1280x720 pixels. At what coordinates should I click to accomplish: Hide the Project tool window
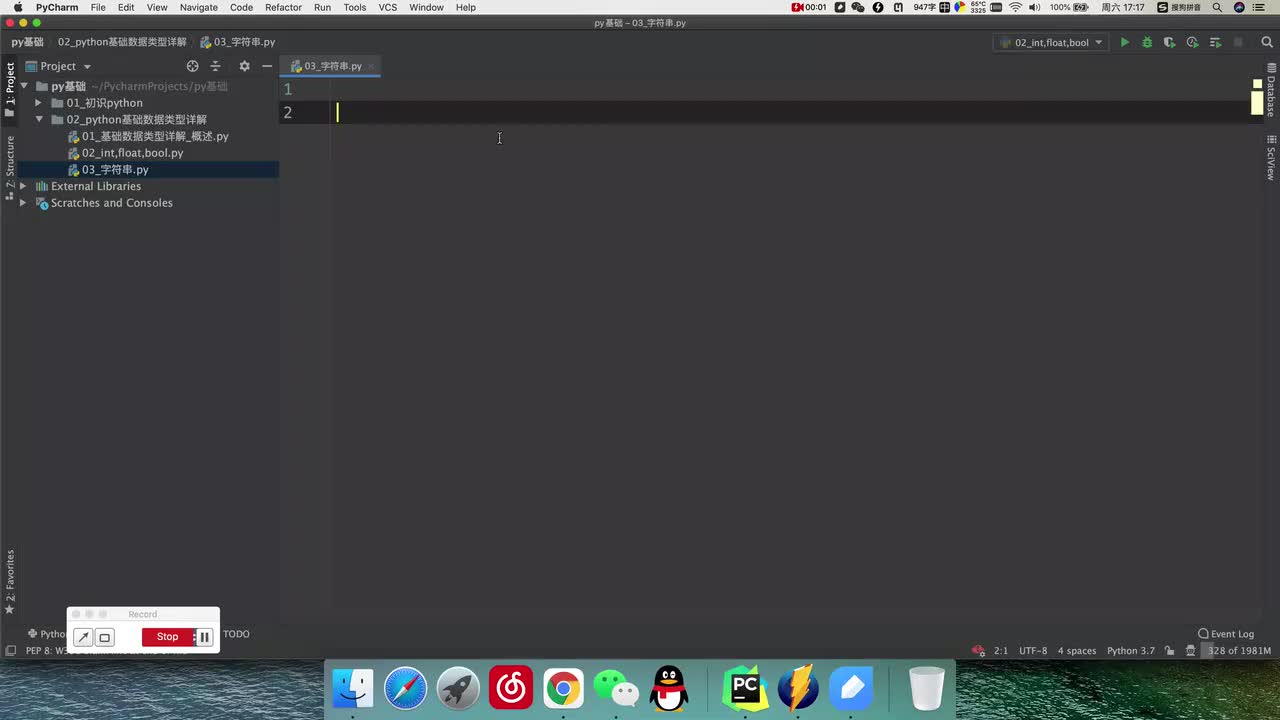267,66
